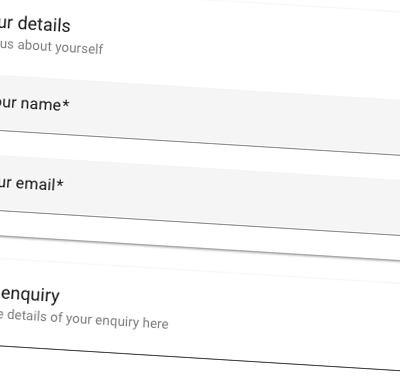Image resolution: width=400 pixels, height=380 pixels.
Task: Click the 'enquiry' section heading
Action: point(30,295)
